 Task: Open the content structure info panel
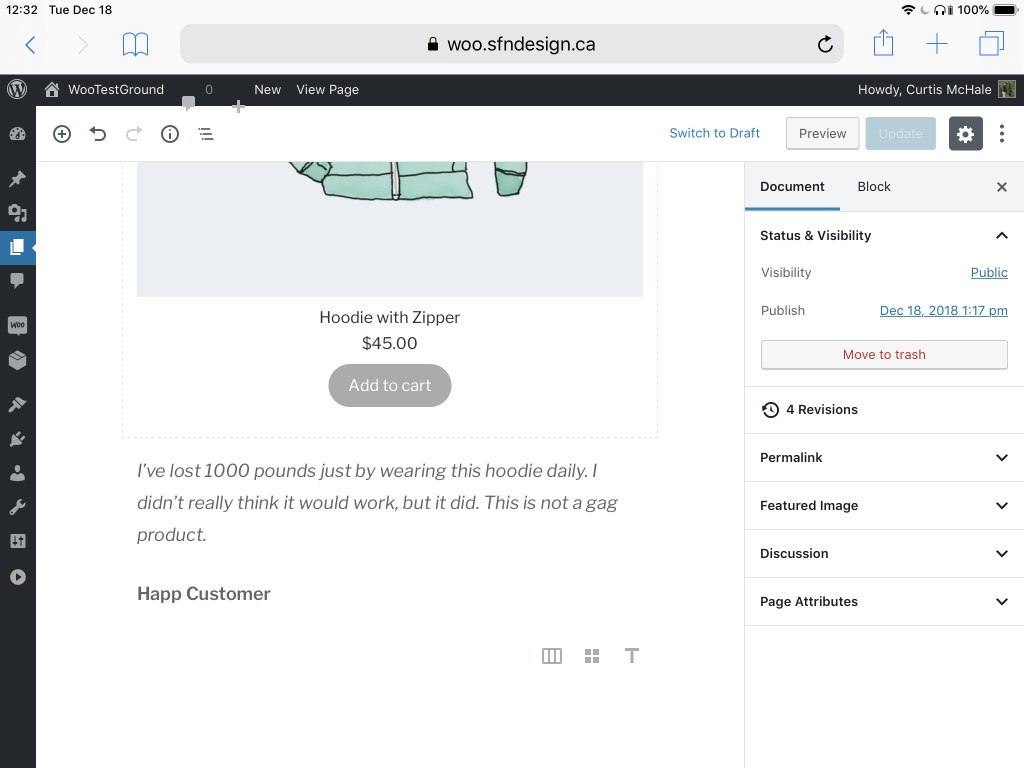[169, 133]
